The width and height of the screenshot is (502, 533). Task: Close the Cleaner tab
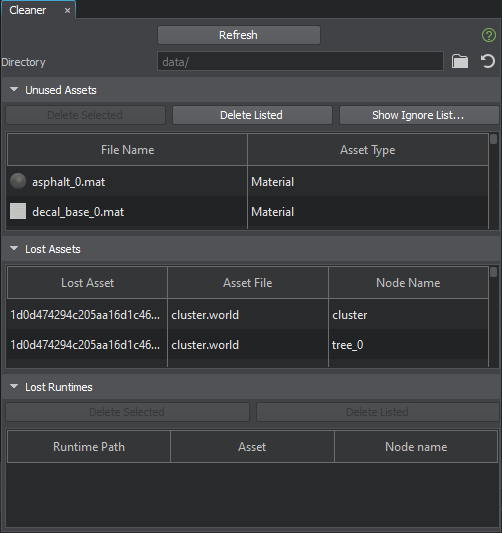click(x=67, y=11)
